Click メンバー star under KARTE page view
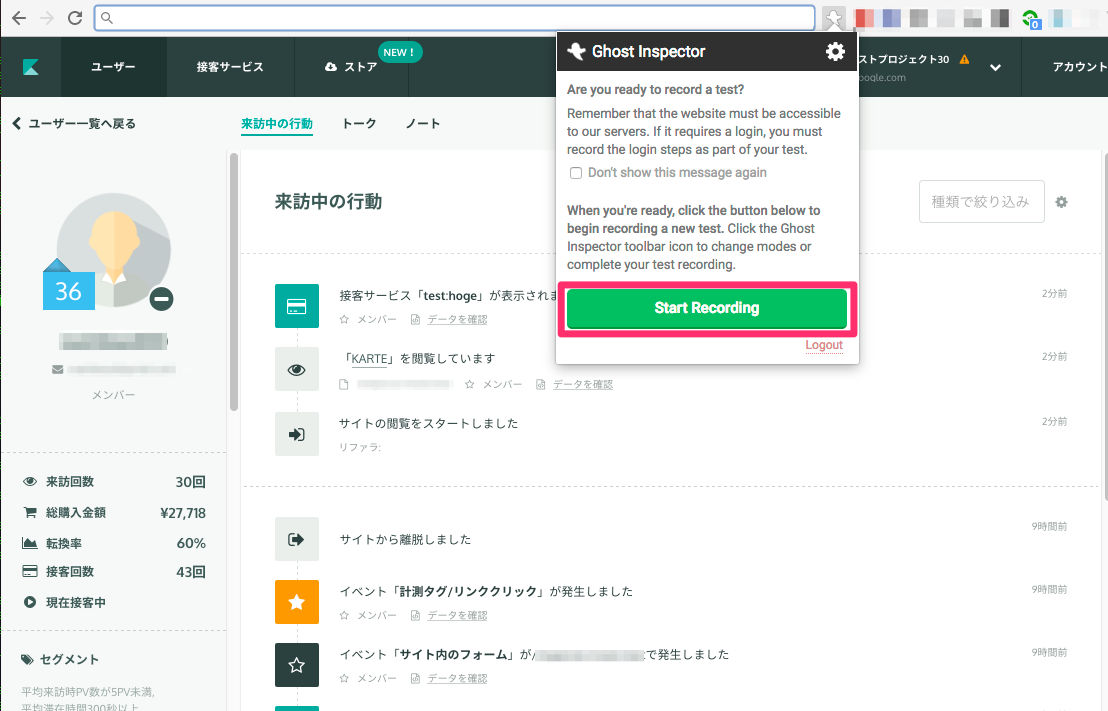 point(470,384)
